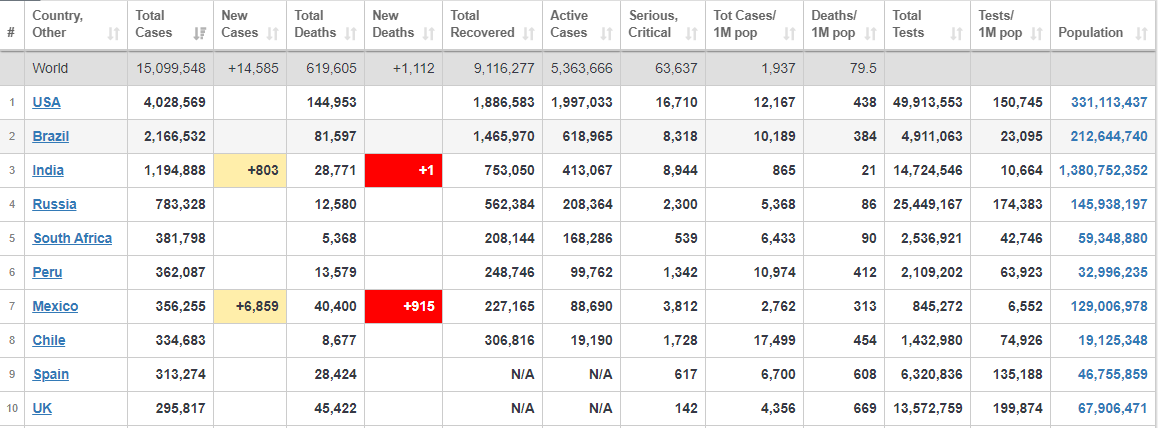Open UK population link 67,906,471
Viewport: 1158px width, 428px height.
pyautogui.click(x=1113, y=408)
